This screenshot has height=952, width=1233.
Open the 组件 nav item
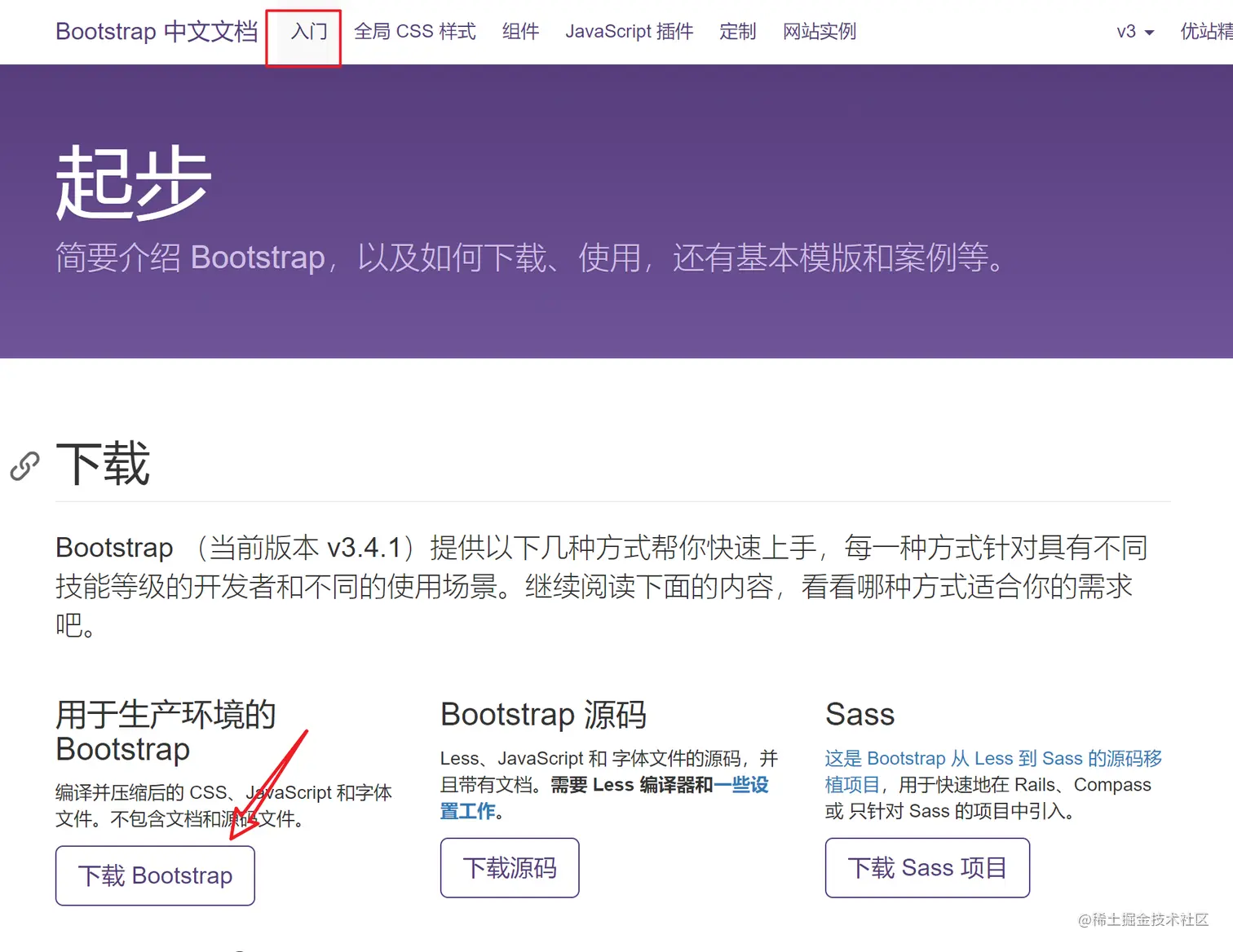click(x=520, y=32)
